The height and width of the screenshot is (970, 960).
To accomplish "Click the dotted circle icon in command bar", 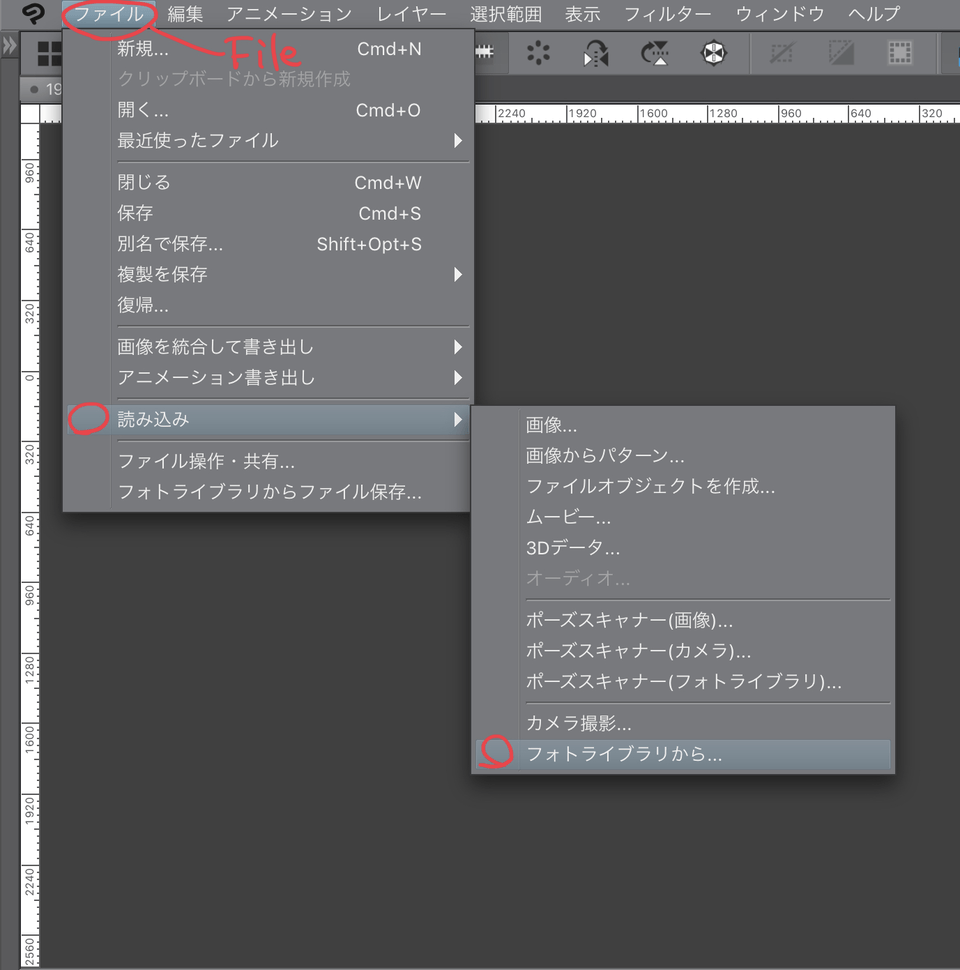I will coord(539,53).
